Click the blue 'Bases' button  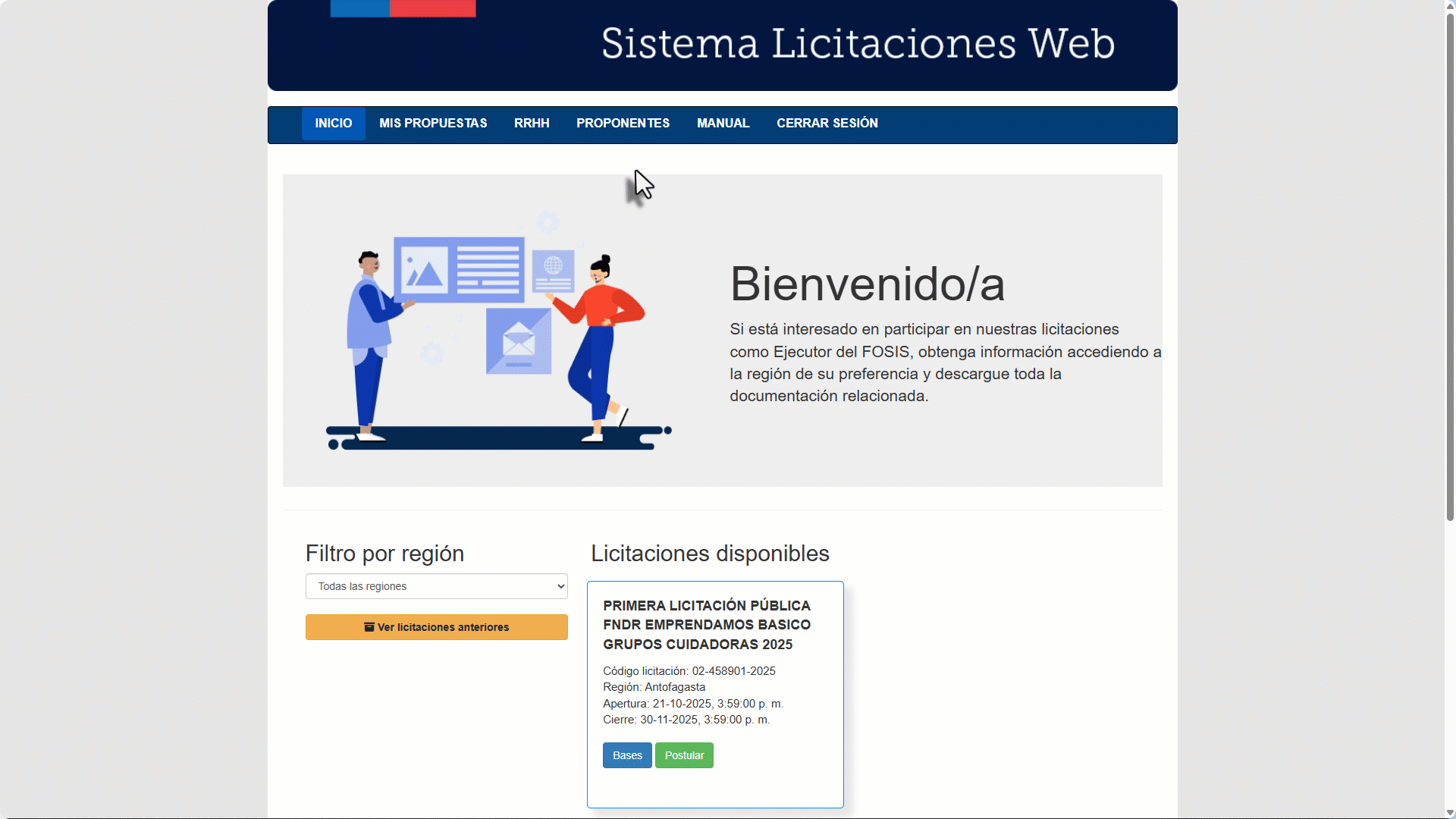point(626,755)
